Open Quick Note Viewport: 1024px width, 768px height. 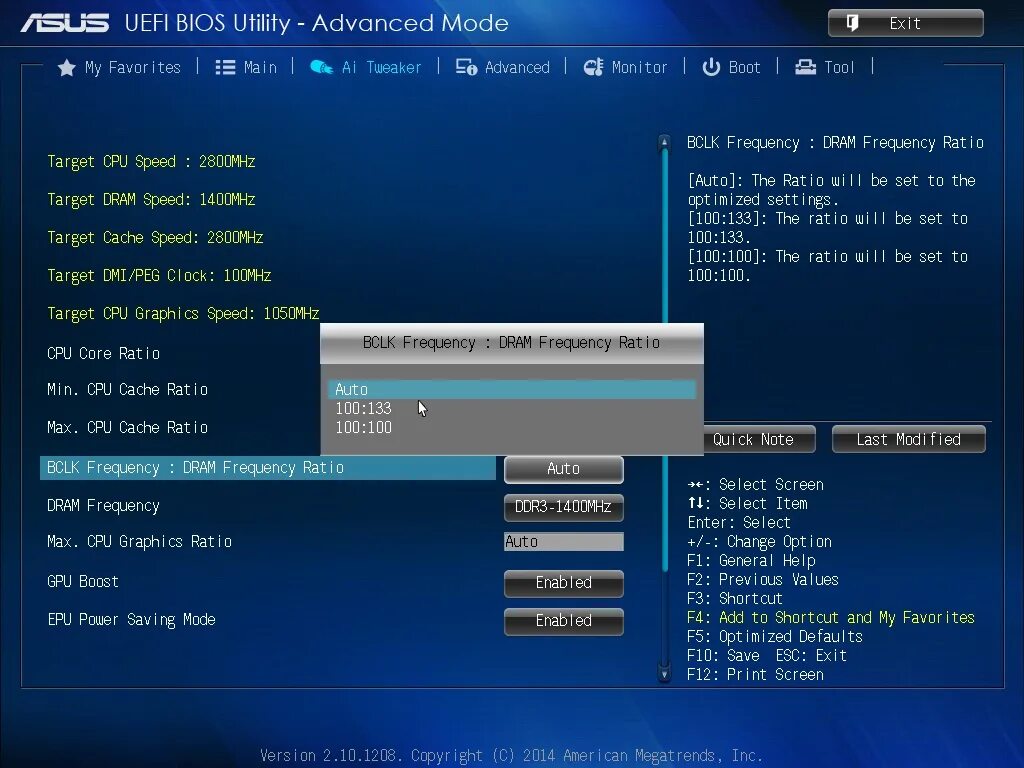(x=760, y=440)
